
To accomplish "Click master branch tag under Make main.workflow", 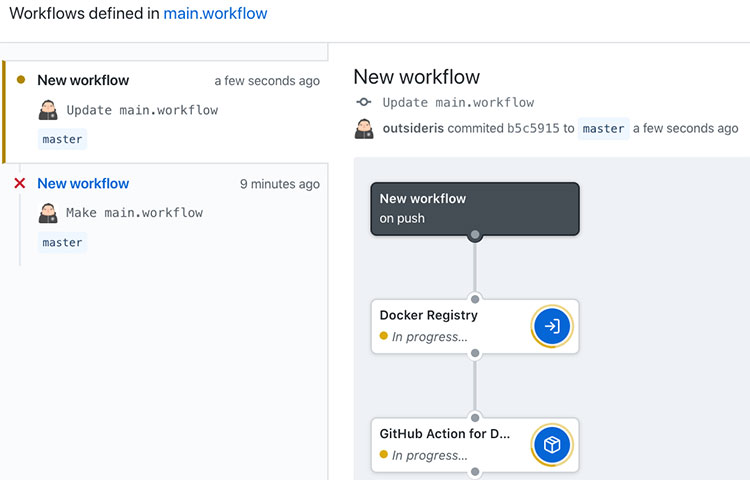I will click(62, 242).
